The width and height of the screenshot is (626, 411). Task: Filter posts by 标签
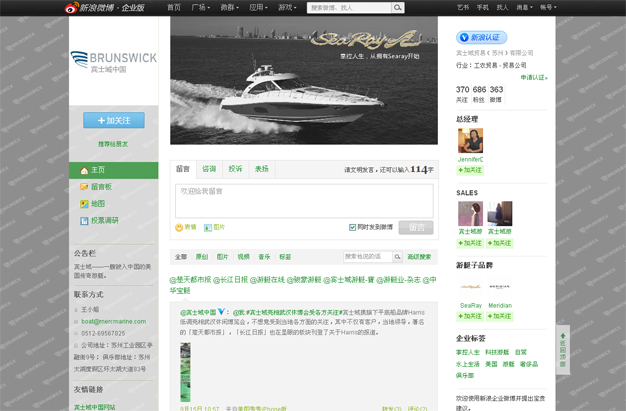(285, 257)
